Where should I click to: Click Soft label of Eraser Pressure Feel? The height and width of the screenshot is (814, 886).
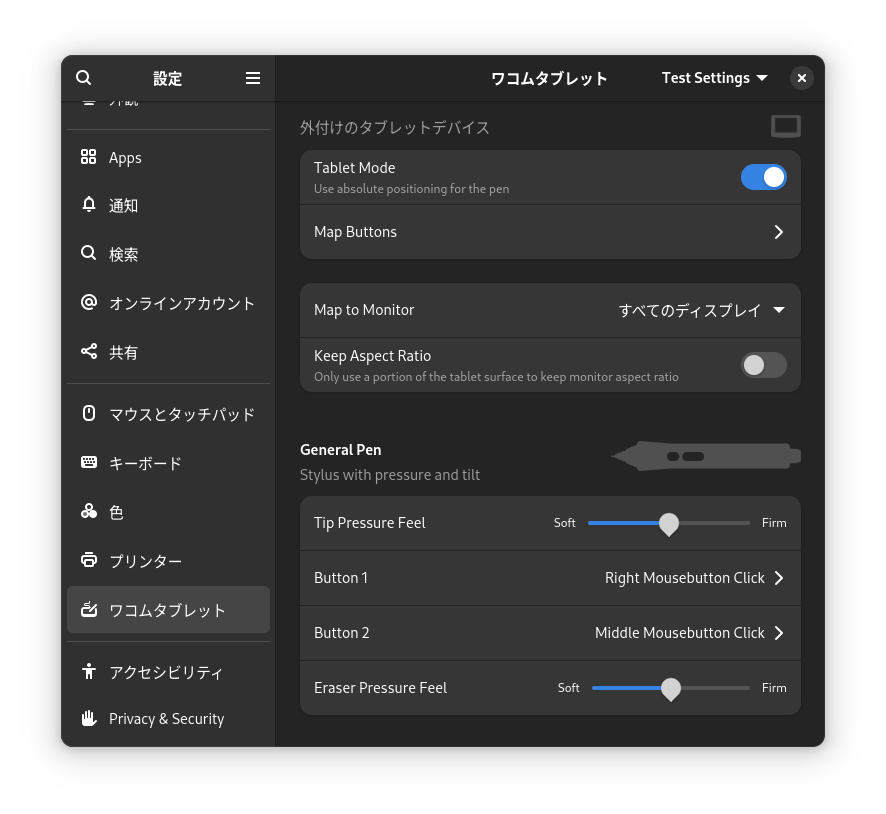(x=568, y=688)
